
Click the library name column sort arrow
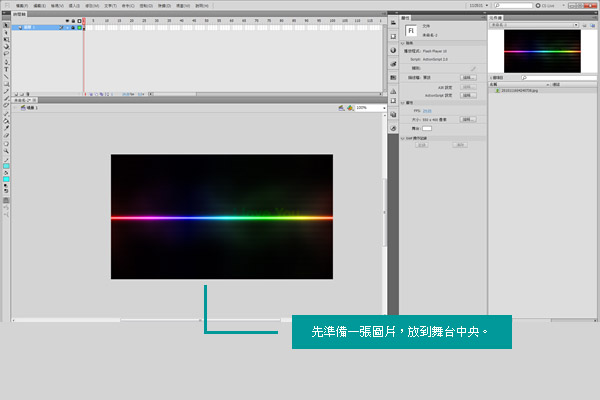pyautogui.click(x=548, y=85)
